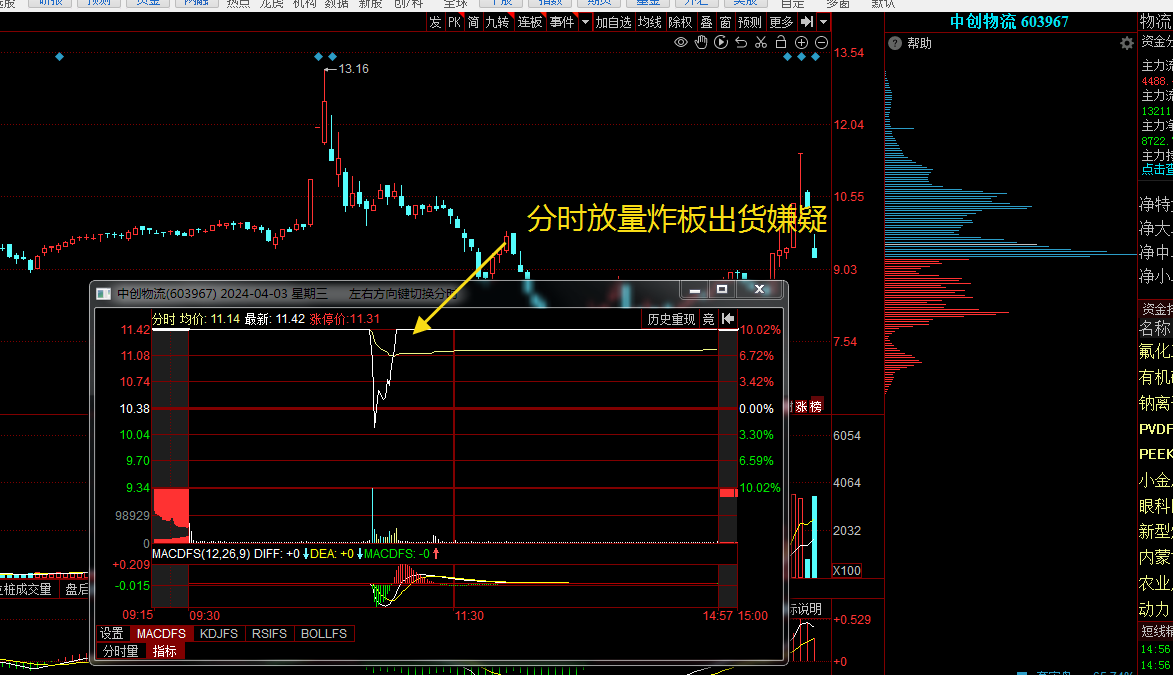Click the 除权 ex-rights button
Screen dimensions: 1173x675
click(680, 22)
